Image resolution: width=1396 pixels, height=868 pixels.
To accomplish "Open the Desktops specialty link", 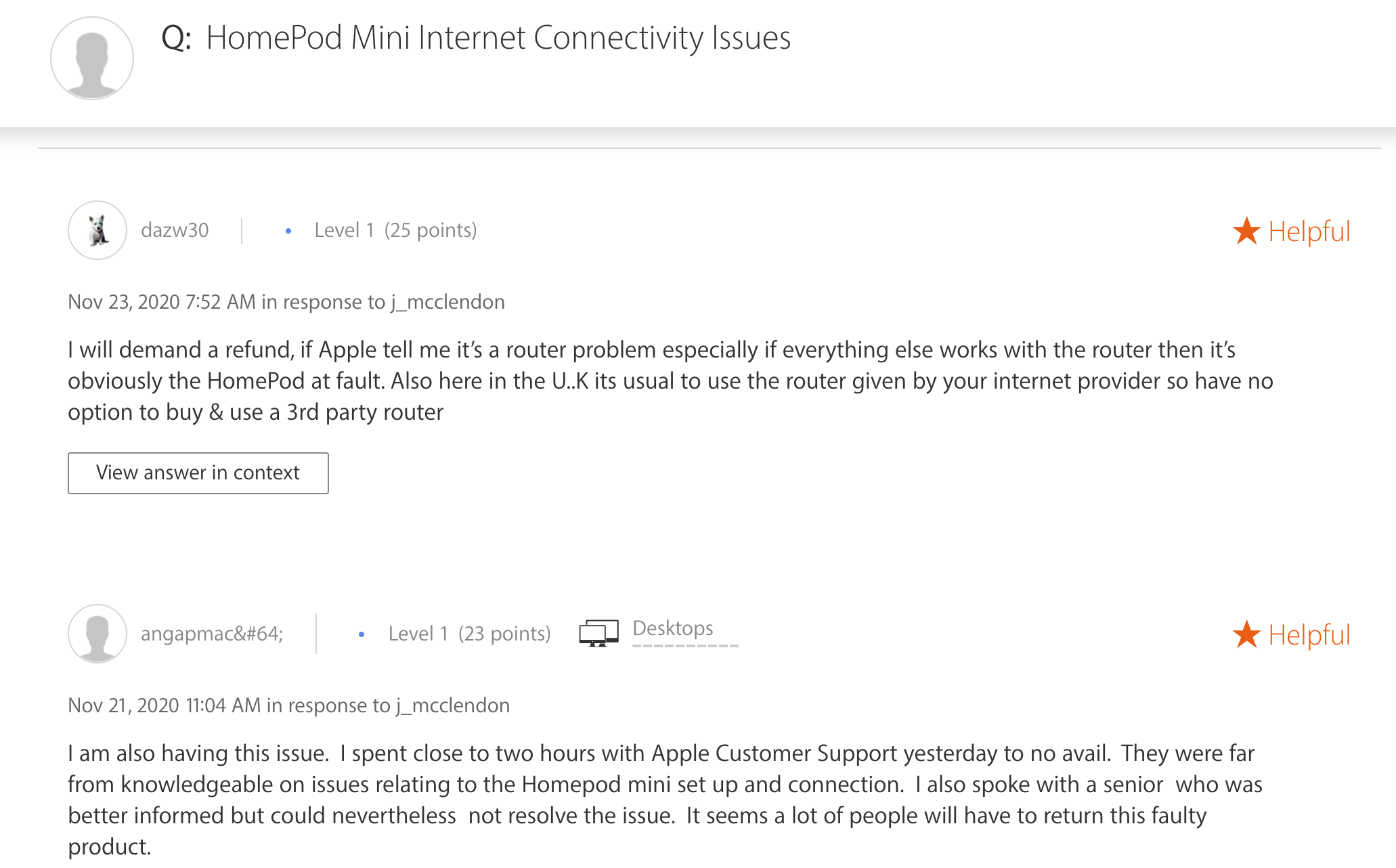I will [x=673, y=628].
